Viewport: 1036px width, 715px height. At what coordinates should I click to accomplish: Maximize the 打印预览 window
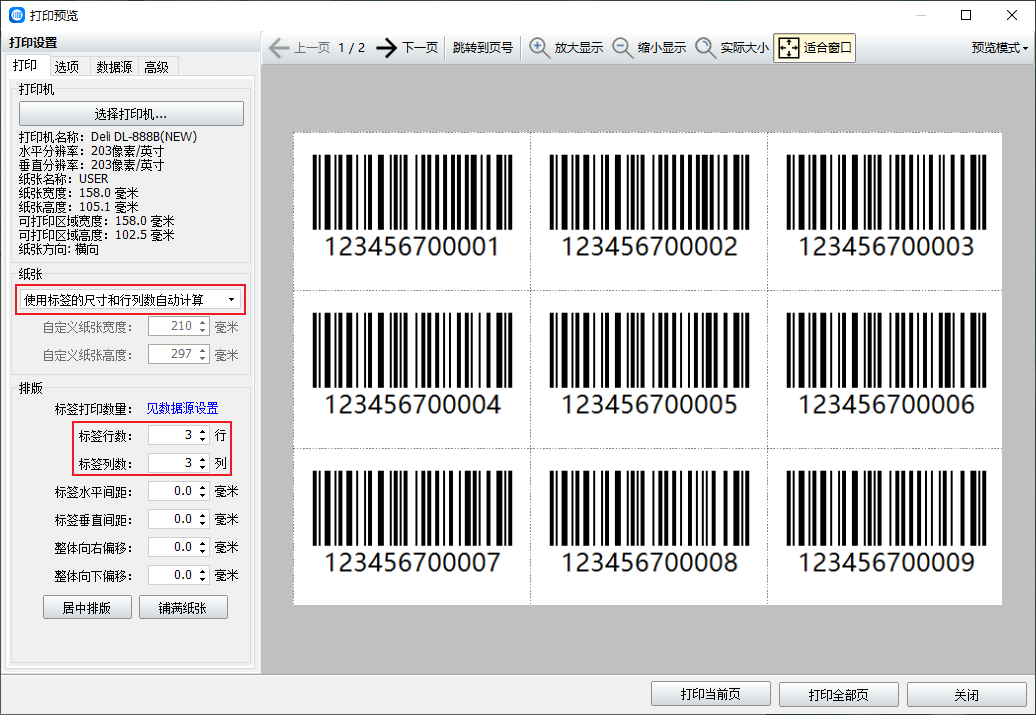(x=966, y=15)
